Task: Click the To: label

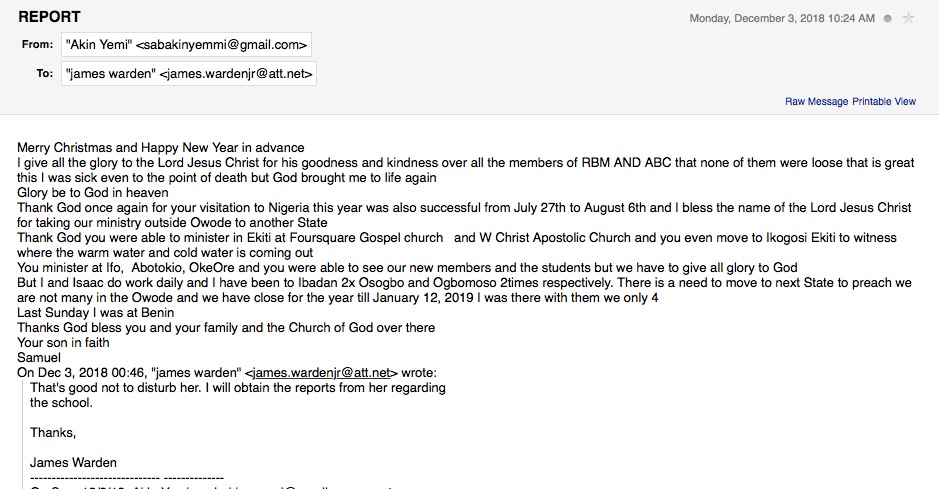Action: pyautogui.click(x=44, y=74)
